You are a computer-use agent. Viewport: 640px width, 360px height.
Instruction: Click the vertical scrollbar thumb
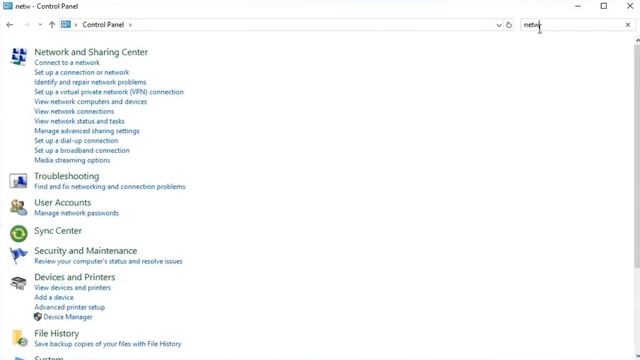click(x=637, y=156)
